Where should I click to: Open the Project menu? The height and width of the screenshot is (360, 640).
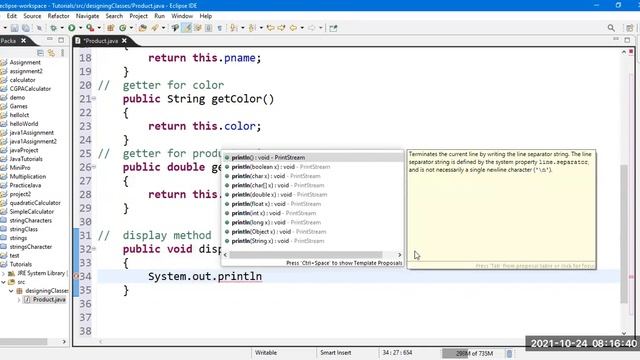point(138,16)
